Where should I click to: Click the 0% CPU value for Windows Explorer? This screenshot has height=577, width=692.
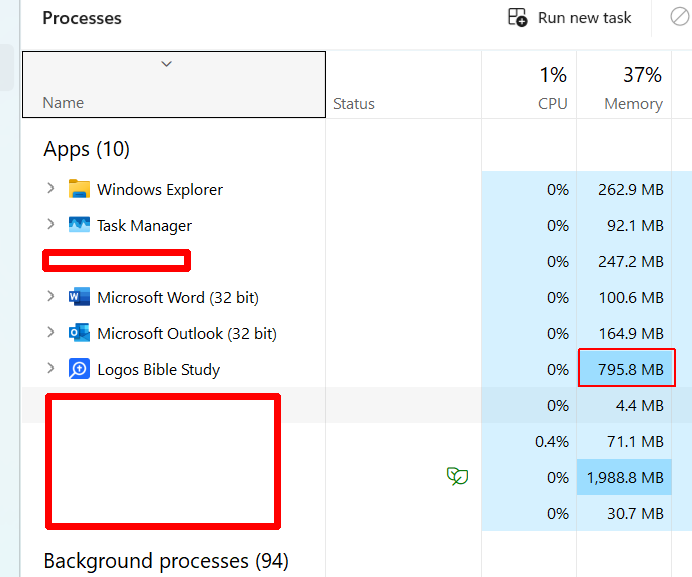558,190
